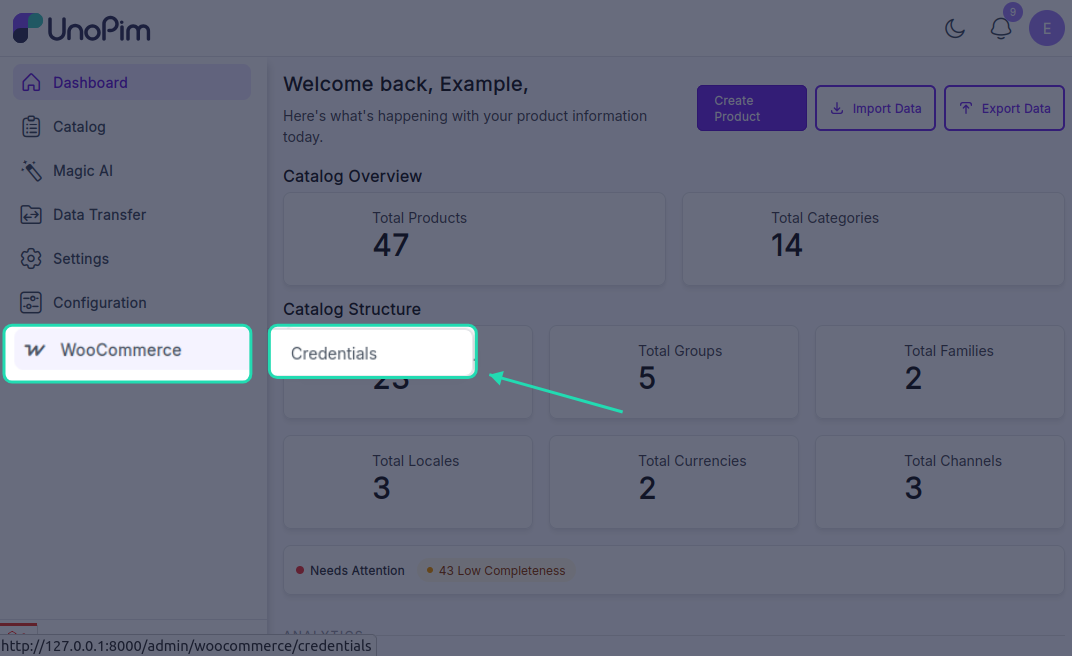Open the Total Categories card
The width and height of the screenshot is (1072, 656).
(x=873, y=239)
